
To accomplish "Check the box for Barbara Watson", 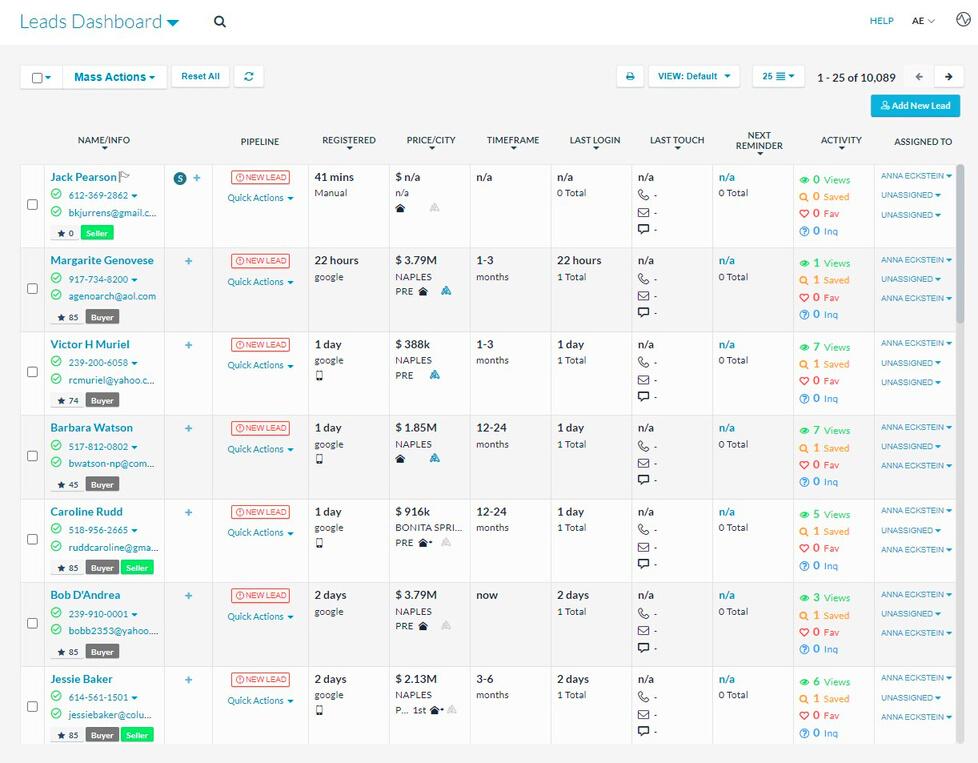I will pyautogui.click(x=32, y=455).
